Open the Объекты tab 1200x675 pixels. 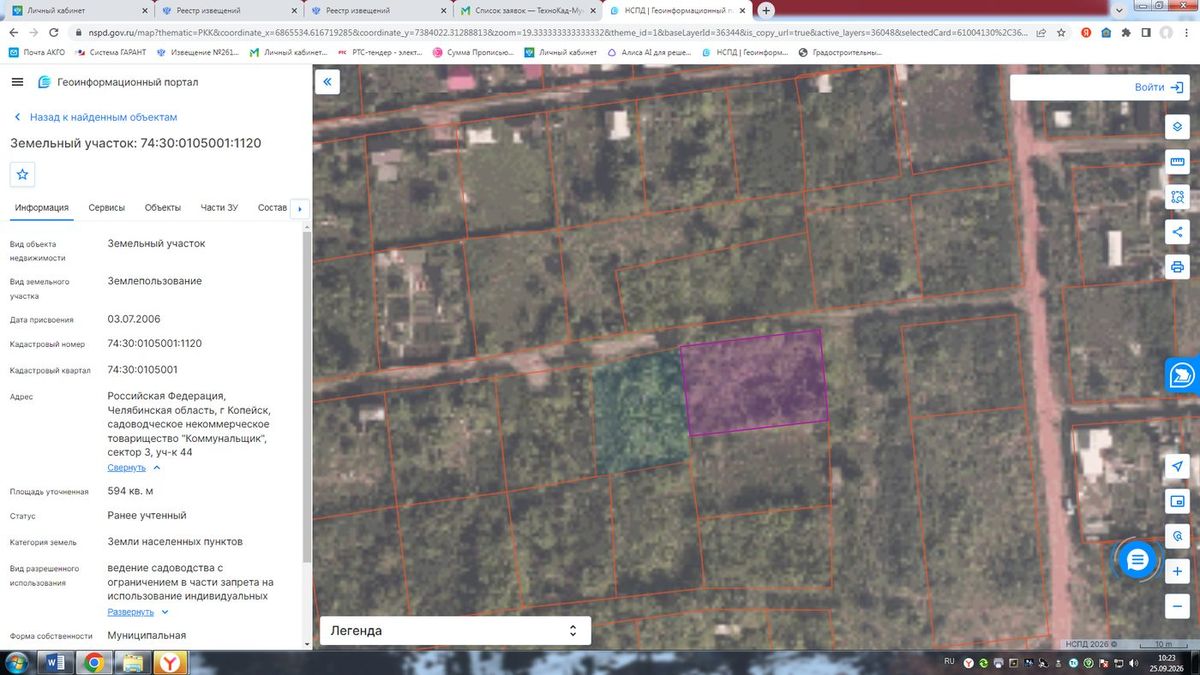coord(163,208)
